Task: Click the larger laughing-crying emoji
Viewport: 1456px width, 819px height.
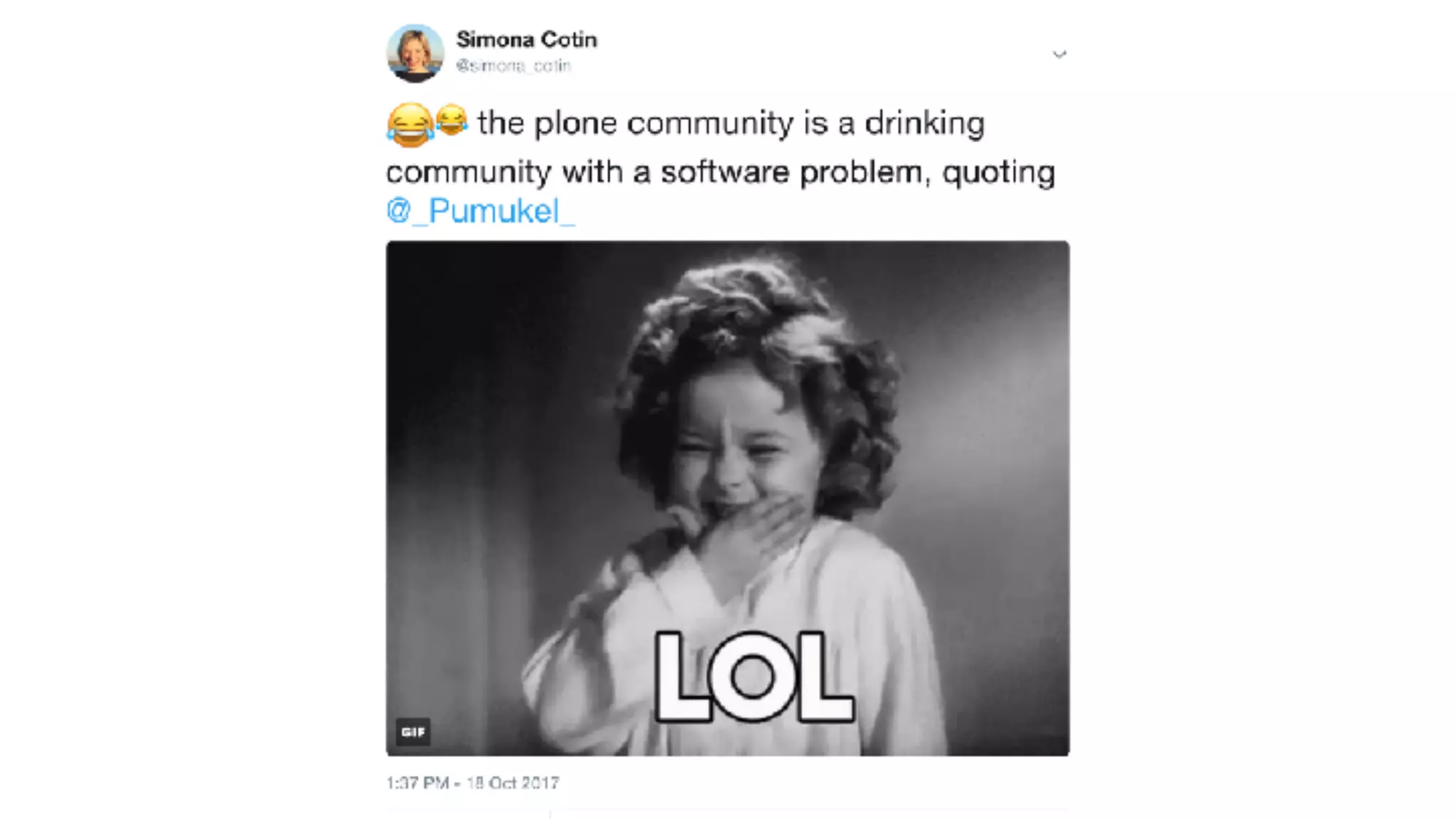Action: click(409, 124)
